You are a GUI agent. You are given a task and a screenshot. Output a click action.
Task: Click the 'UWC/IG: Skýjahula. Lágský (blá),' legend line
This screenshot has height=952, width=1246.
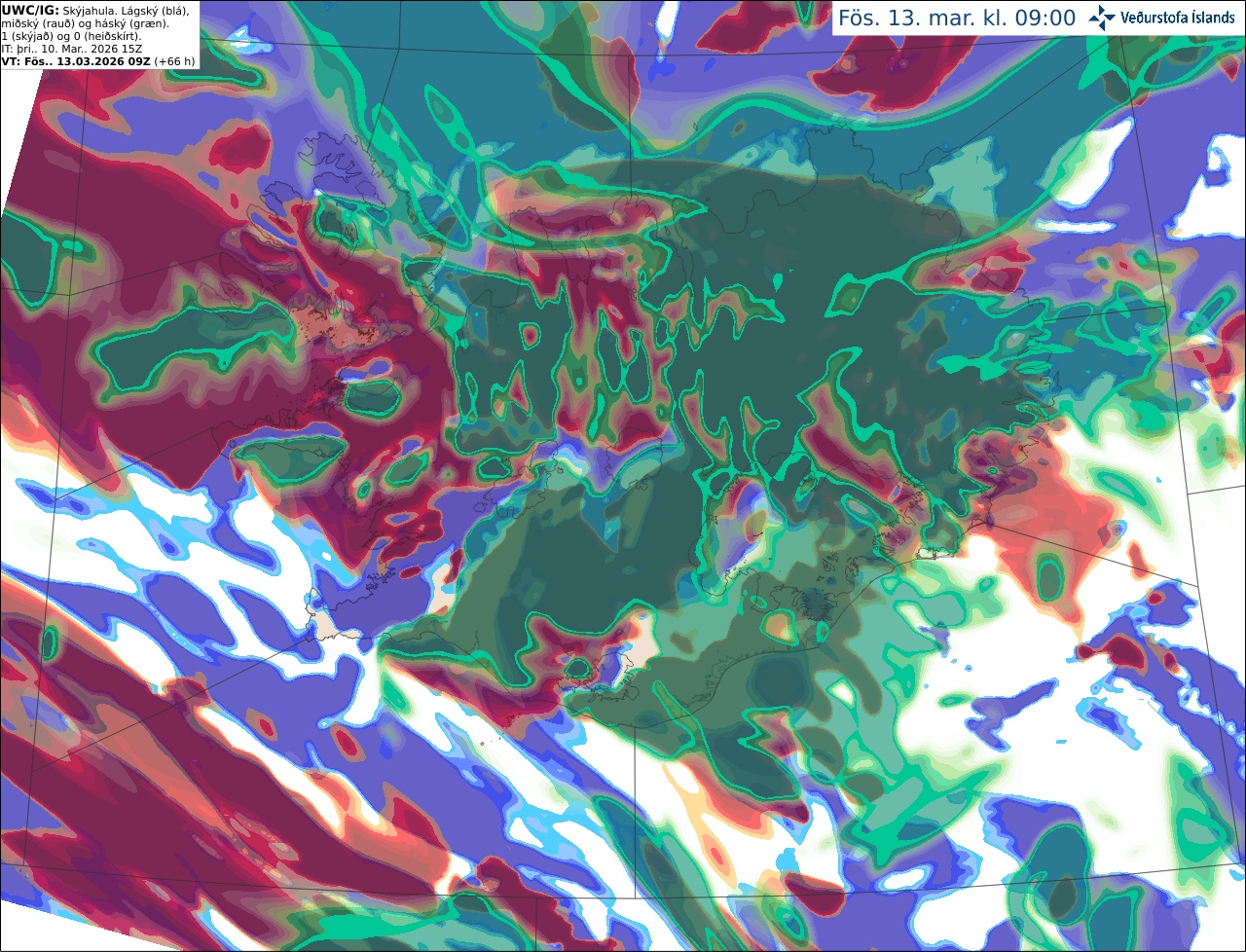[x=95, y=10]
